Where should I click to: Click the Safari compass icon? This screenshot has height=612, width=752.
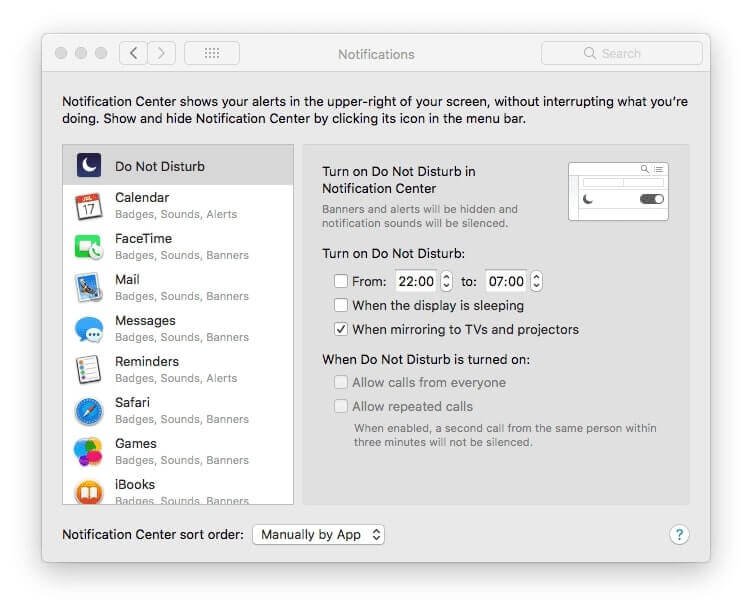[89, 412]
